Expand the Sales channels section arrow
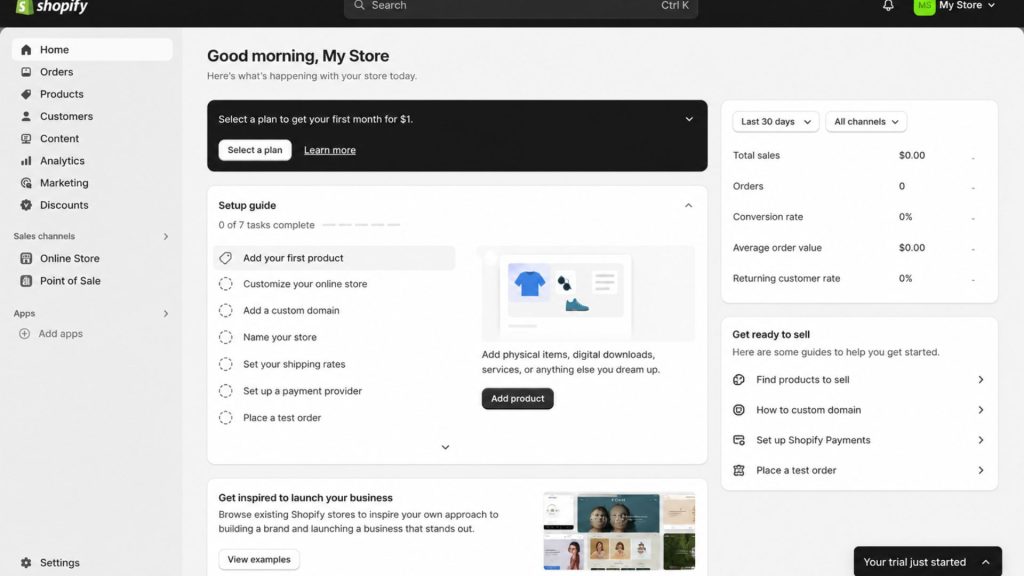This screenshot has height=576, width=1024. click(166, 236)
